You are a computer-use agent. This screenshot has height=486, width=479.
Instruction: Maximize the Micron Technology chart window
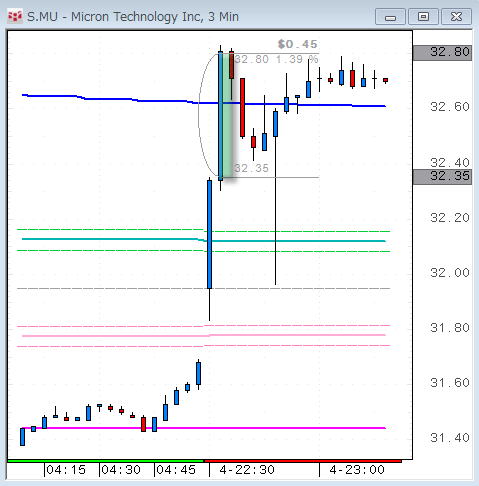(423, 17)
